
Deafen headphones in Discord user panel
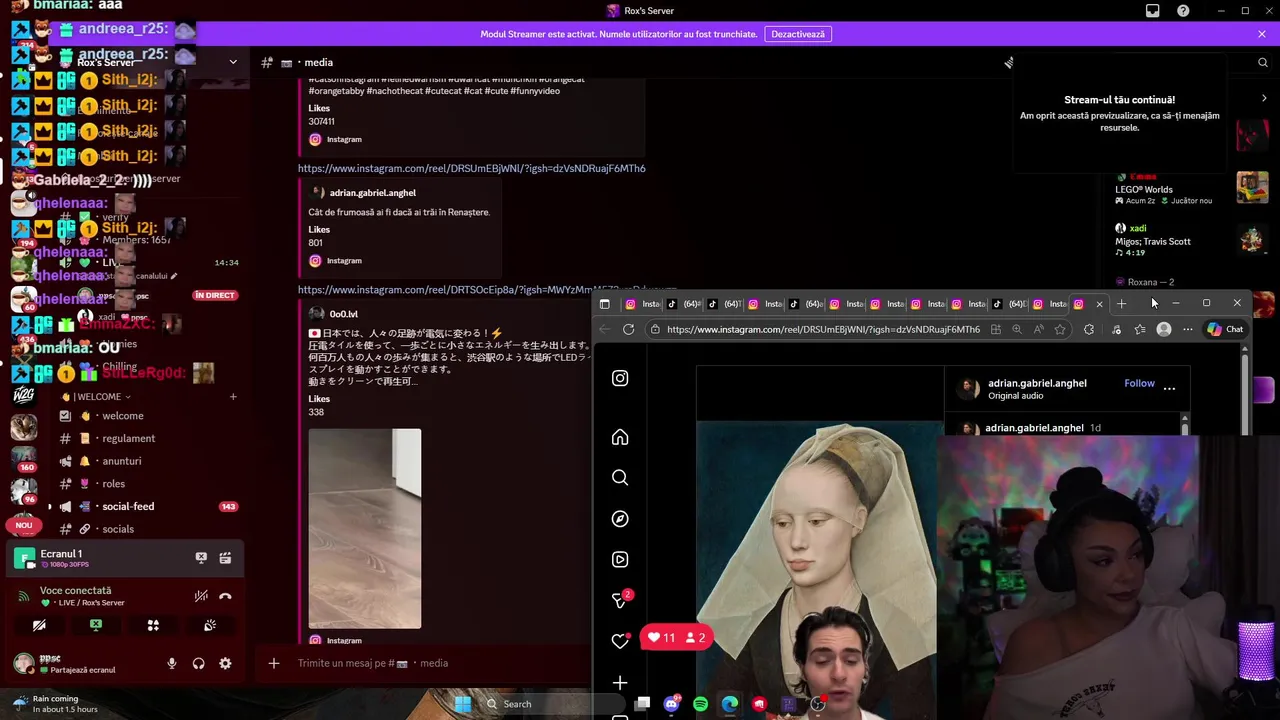click(x=198, y=663)
